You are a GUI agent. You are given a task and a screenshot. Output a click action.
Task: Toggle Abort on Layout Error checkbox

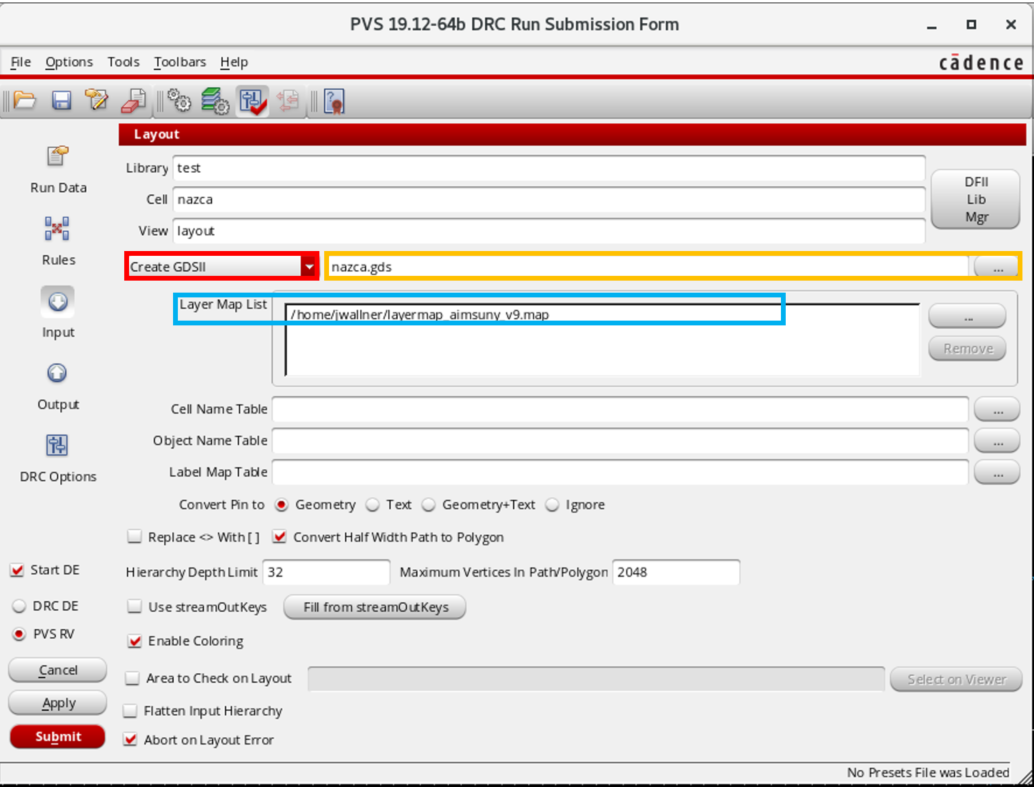click(131, 740)
